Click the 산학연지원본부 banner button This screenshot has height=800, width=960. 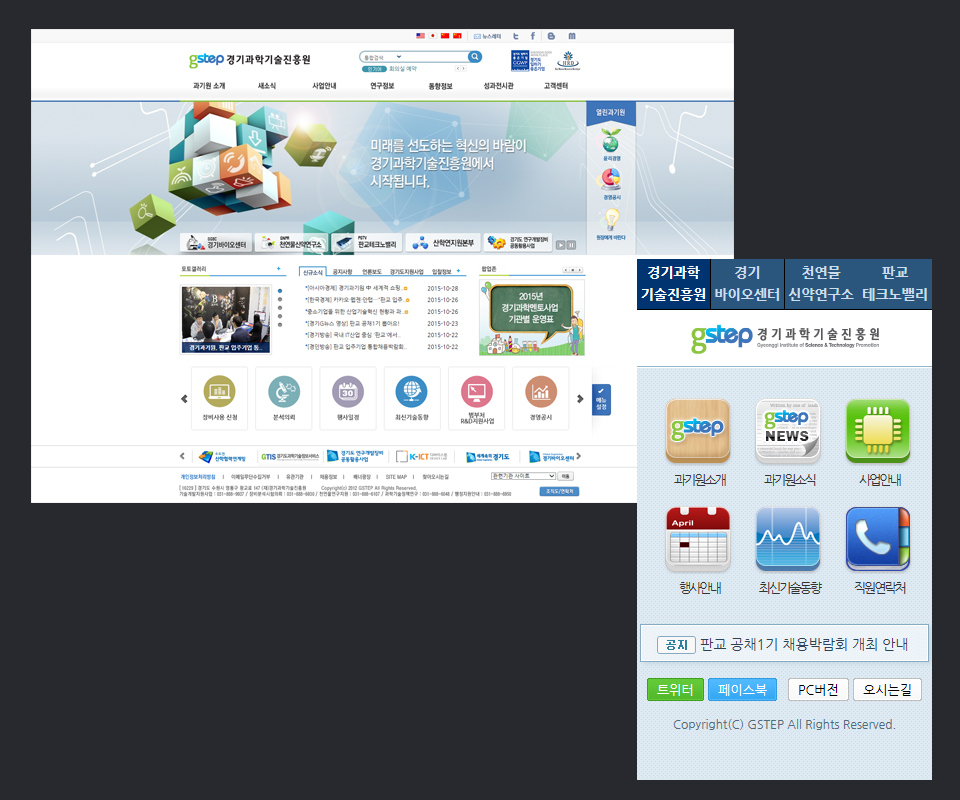pyautogui.click(x=443, y=243)
